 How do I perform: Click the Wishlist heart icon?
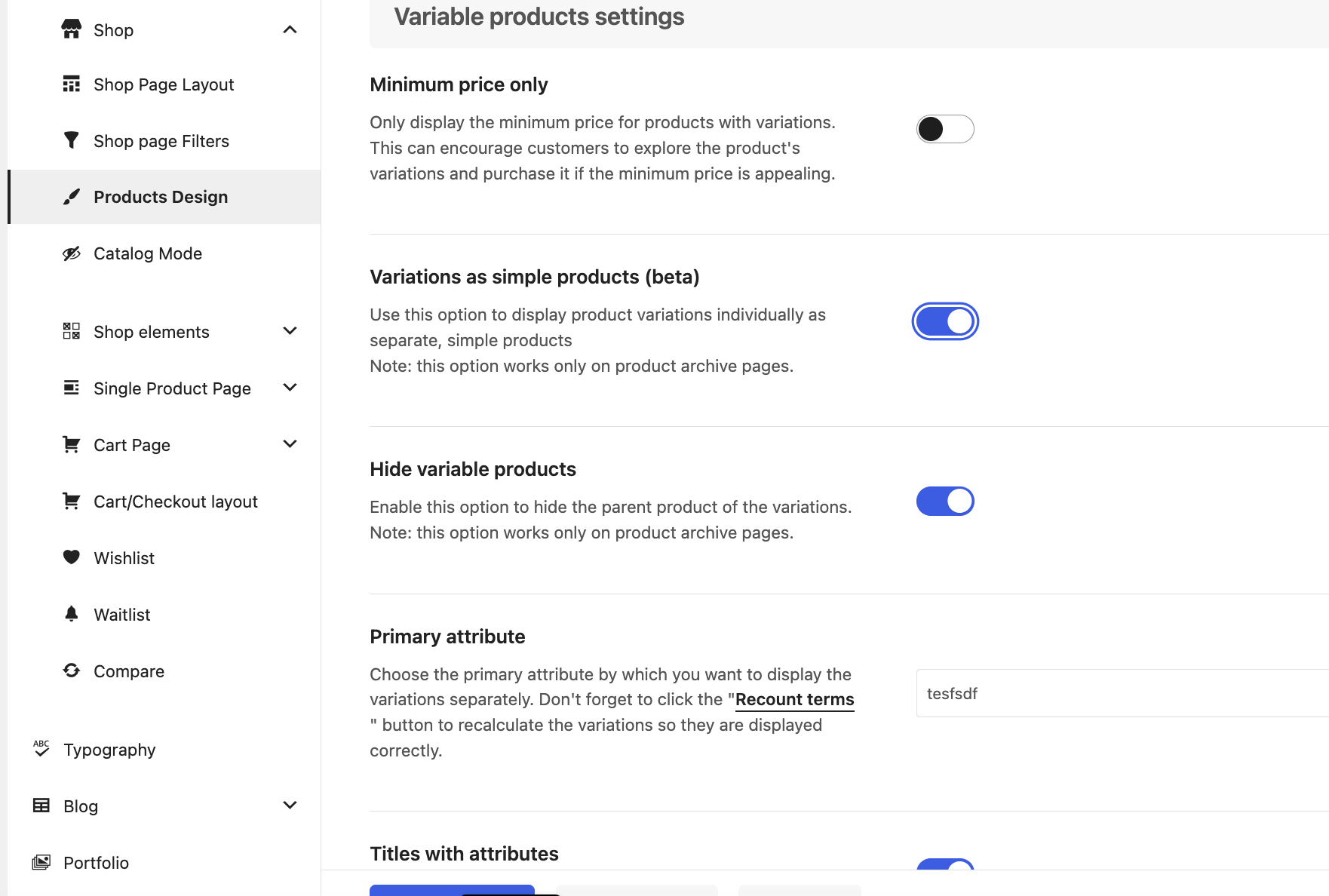pyautogui.click(x=72, y=557)
